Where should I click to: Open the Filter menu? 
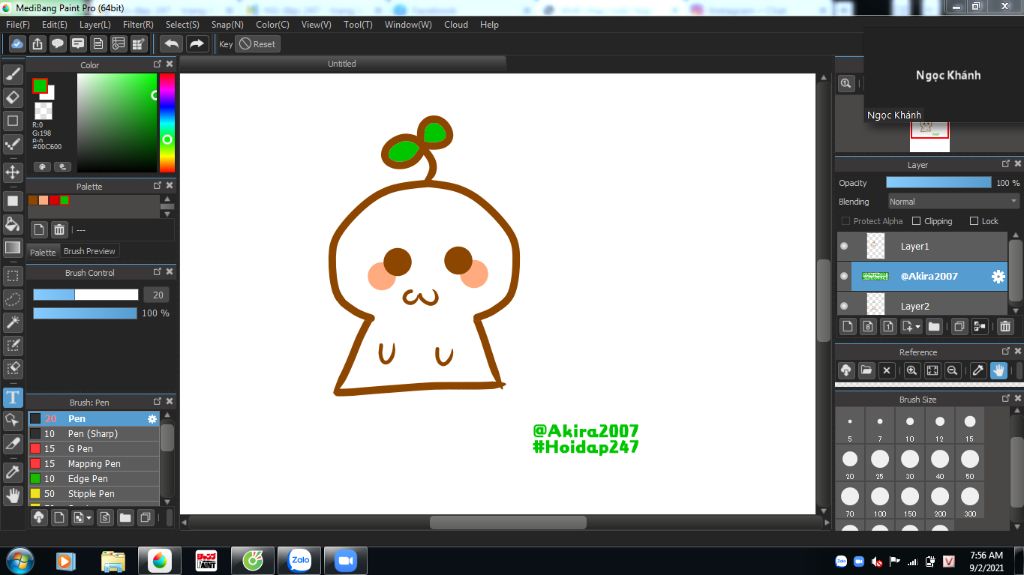click(138, 24)
